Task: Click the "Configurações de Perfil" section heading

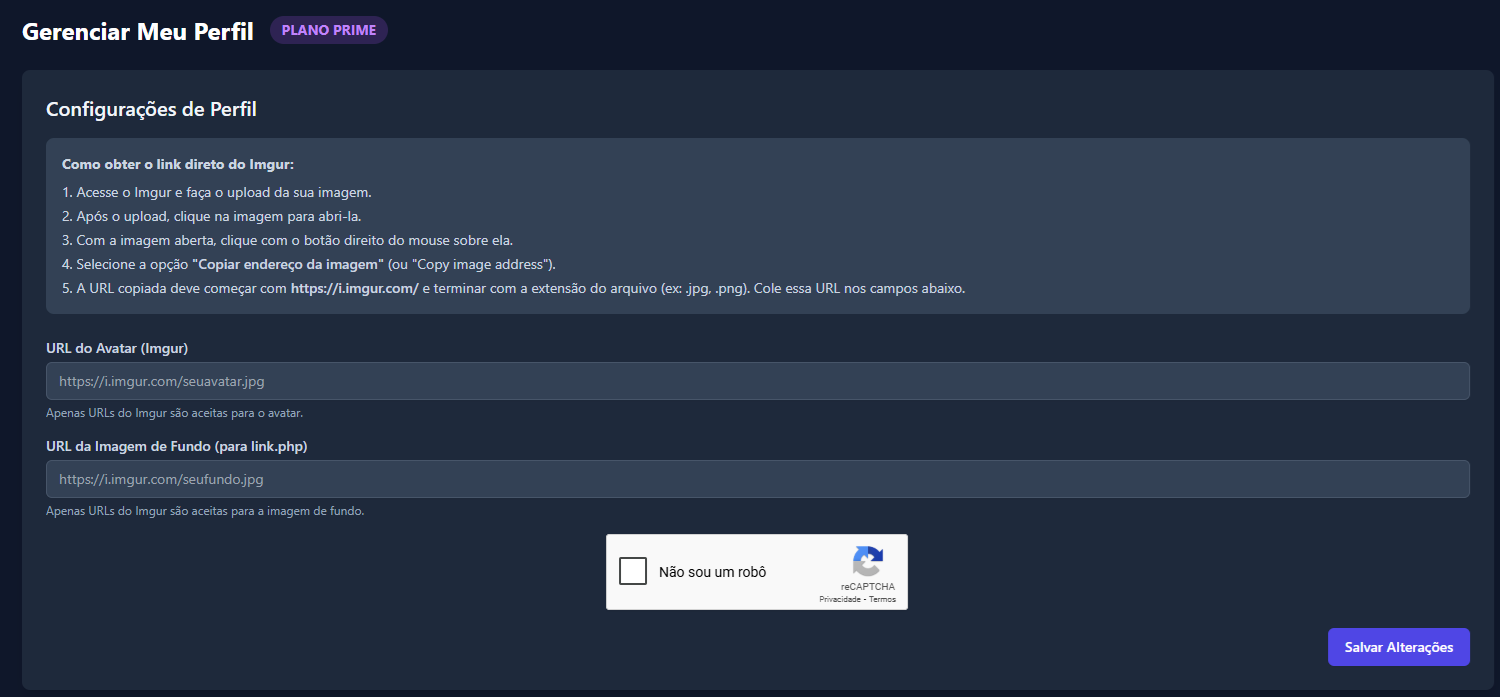Action: pyautogui.click(x=151, y=109)
